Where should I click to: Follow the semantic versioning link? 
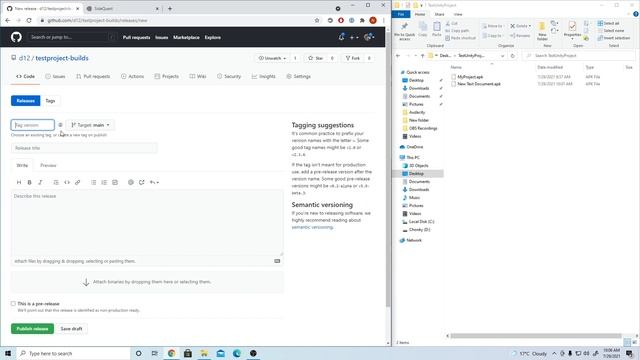click(312, 227)
